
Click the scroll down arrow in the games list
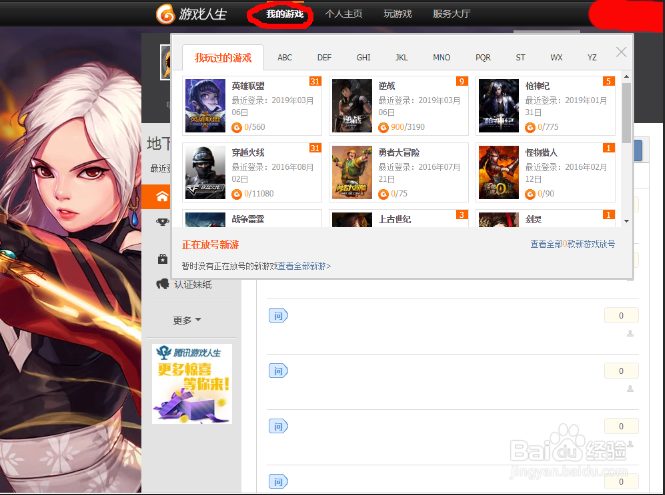click(626, 221)
